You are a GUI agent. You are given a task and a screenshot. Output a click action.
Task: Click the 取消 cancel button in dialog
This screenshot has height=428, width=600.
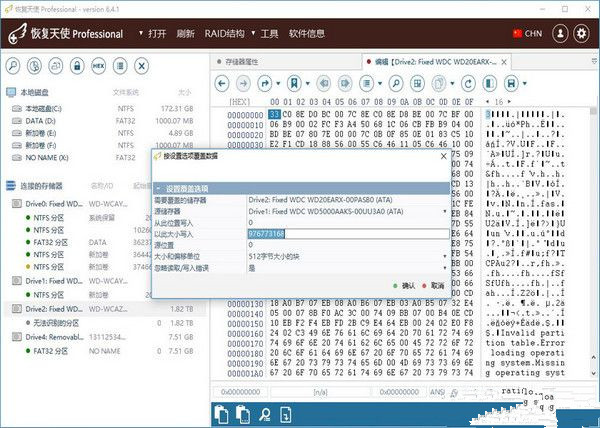pyautogui.click(x=433, y=286)
